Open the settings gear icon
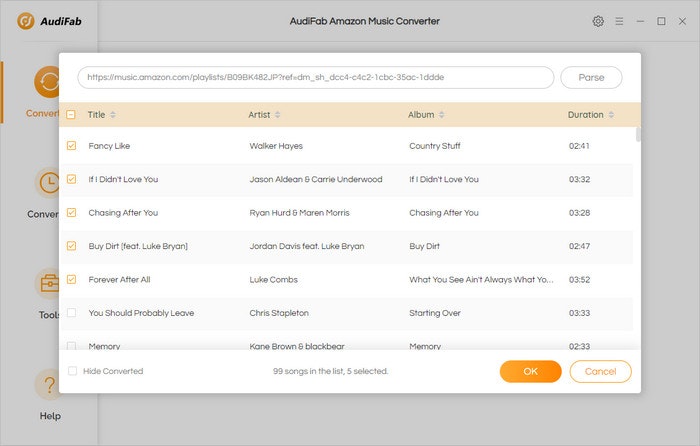The image size is (700, 446). [598, 21]
